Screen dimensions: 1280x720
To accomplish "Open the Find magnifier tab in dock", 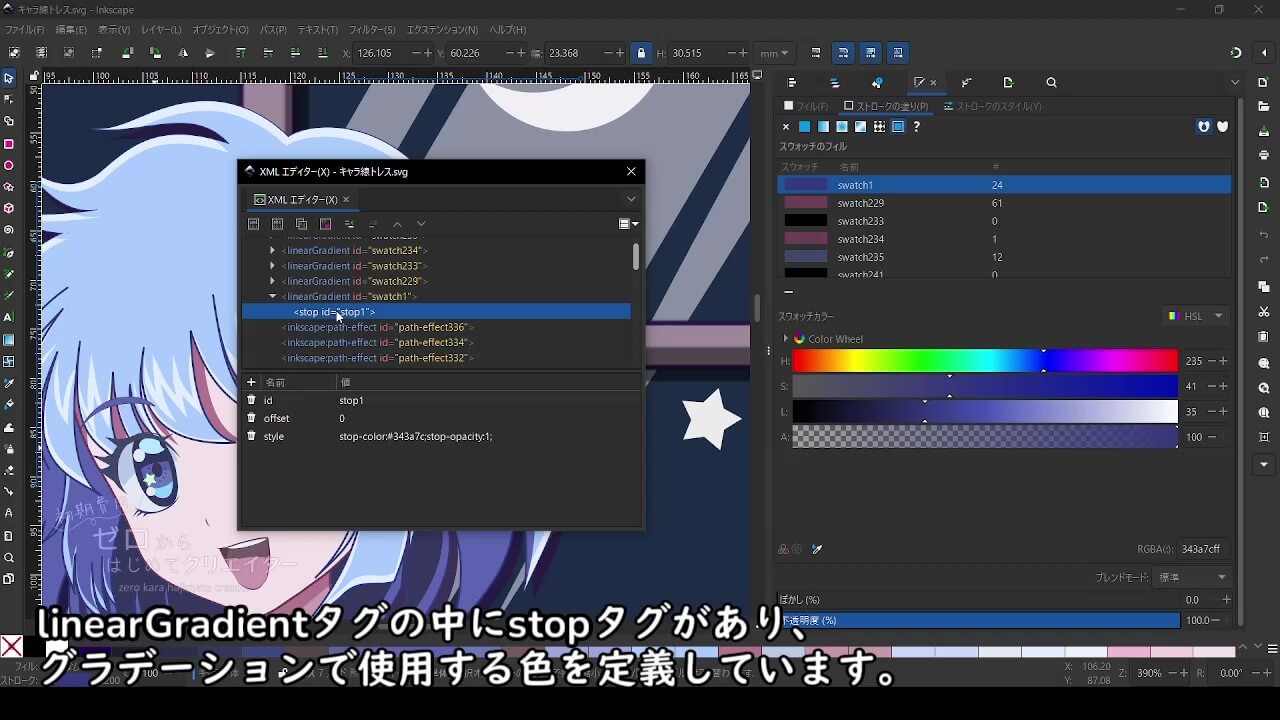I will point(1051,83).
